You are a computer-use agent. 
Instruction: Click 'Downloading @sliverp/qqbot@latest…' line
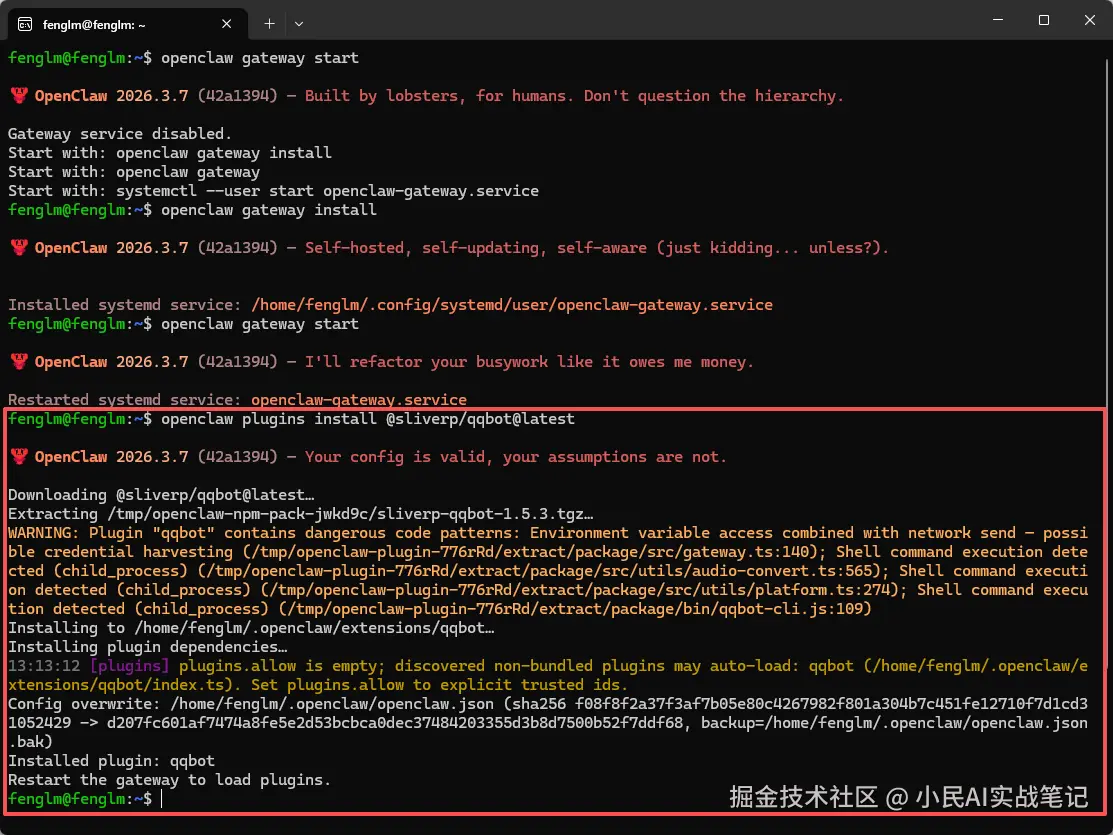coord(161,495)
